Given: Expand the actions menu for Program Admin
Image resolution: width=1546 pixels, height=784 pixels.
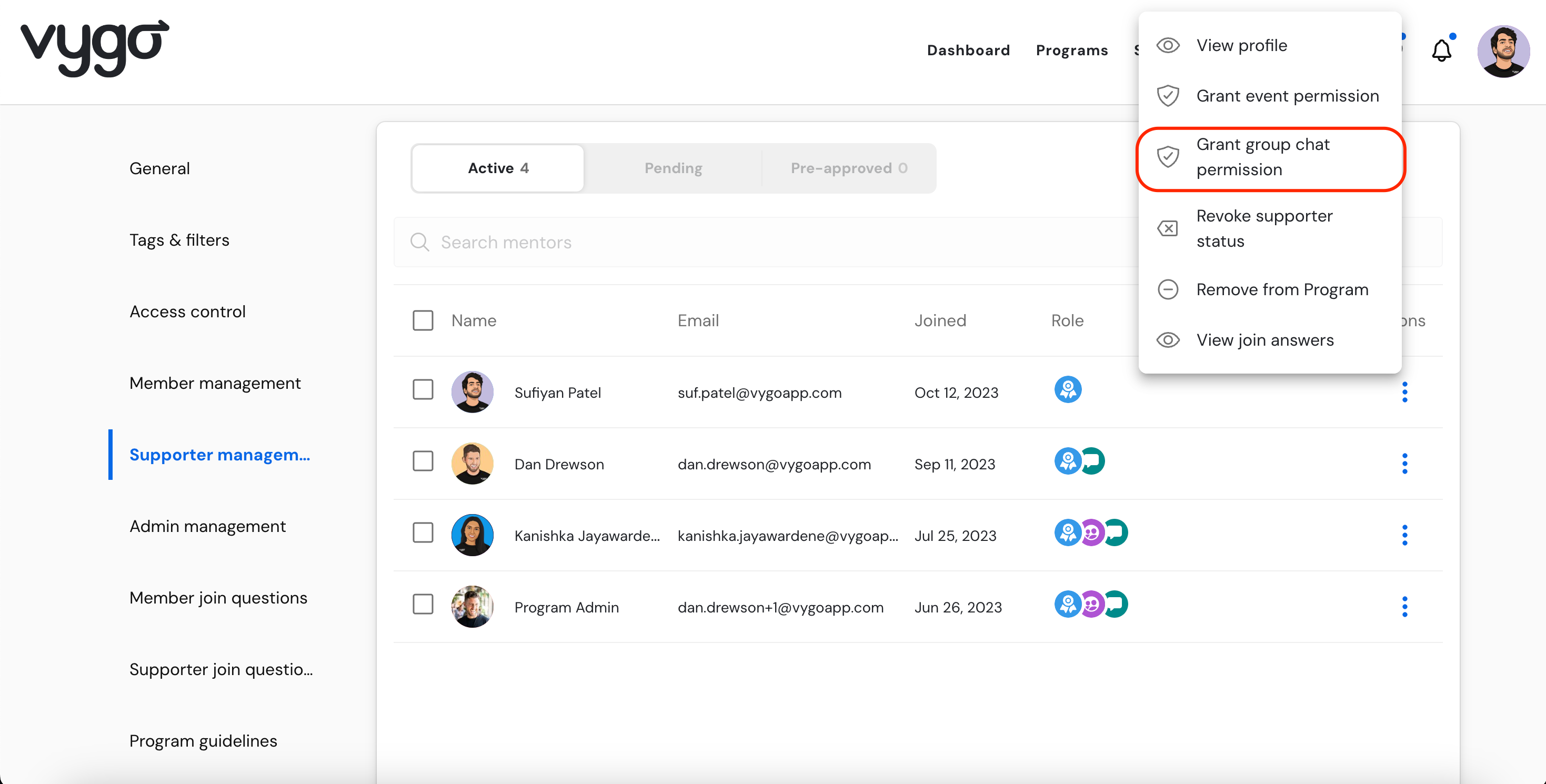Looking at the screenshot, I should coord(1404,606).
